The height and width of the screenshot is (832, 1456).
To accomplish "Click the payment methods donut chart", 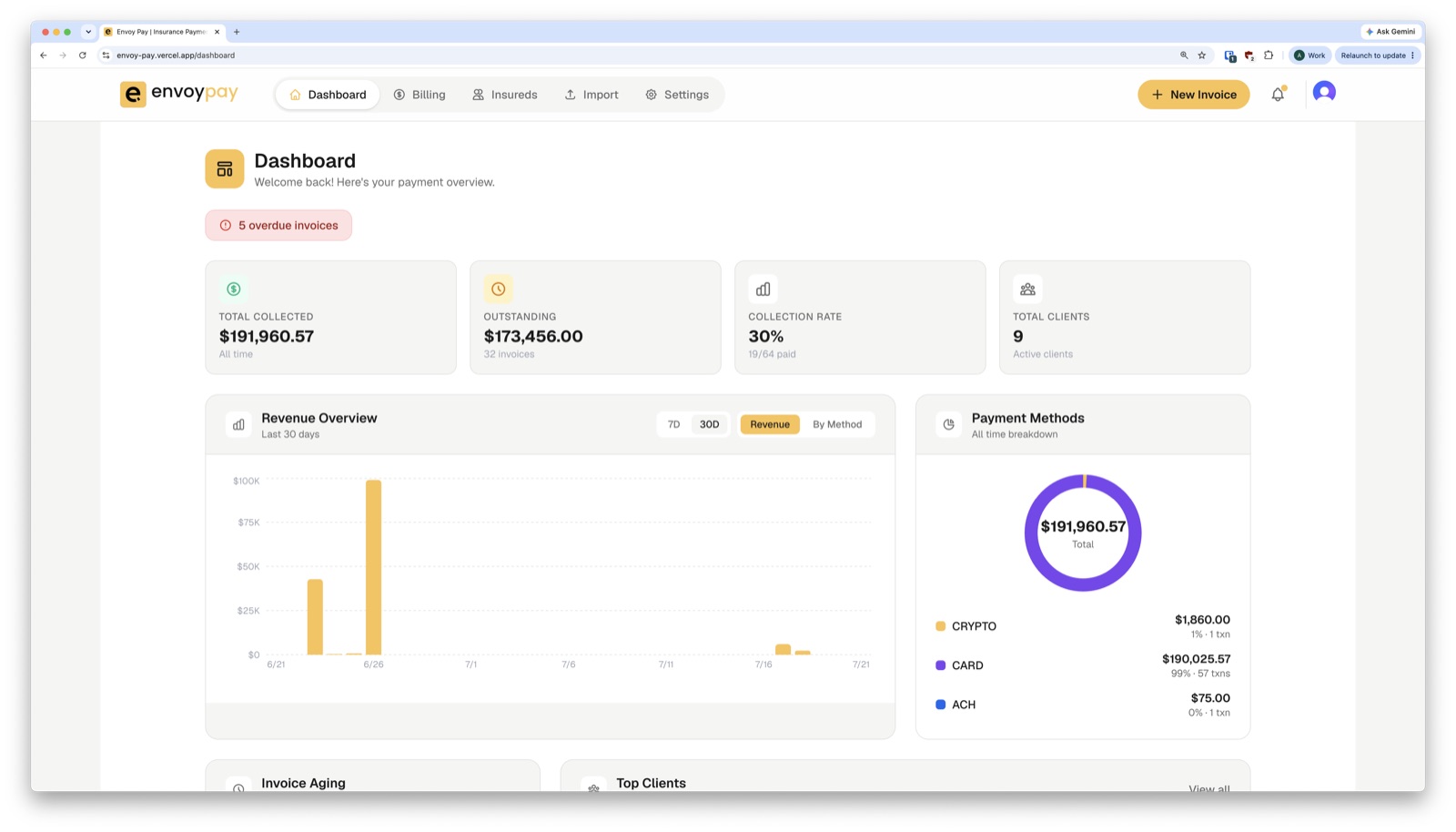I will pos(1083,533).
